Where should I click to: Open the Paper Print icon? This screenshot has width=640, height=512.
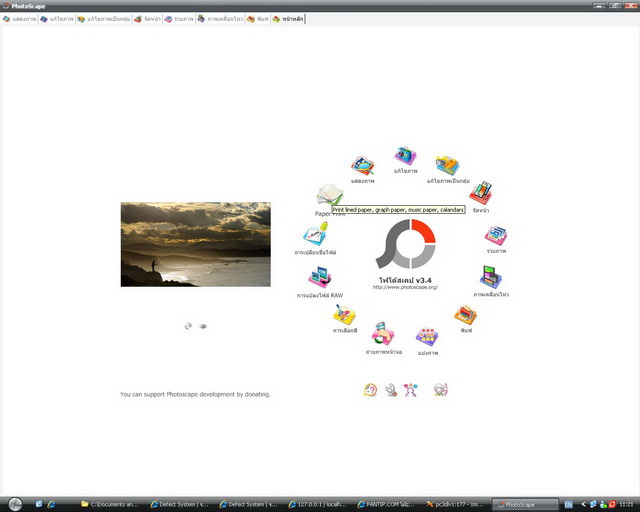click(x=330, y=195)
